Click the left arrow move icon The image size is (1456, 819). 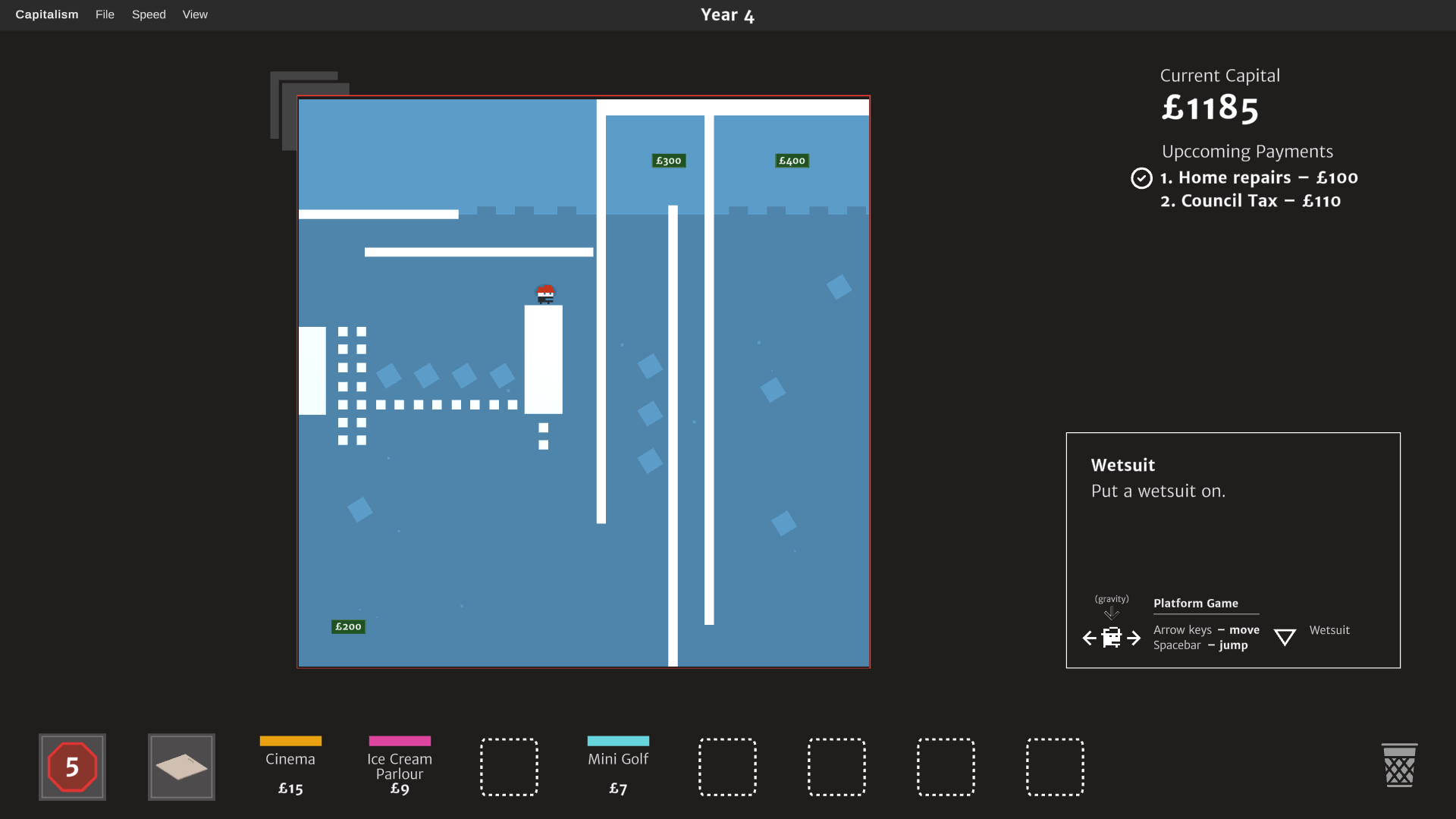point(1090,638)
